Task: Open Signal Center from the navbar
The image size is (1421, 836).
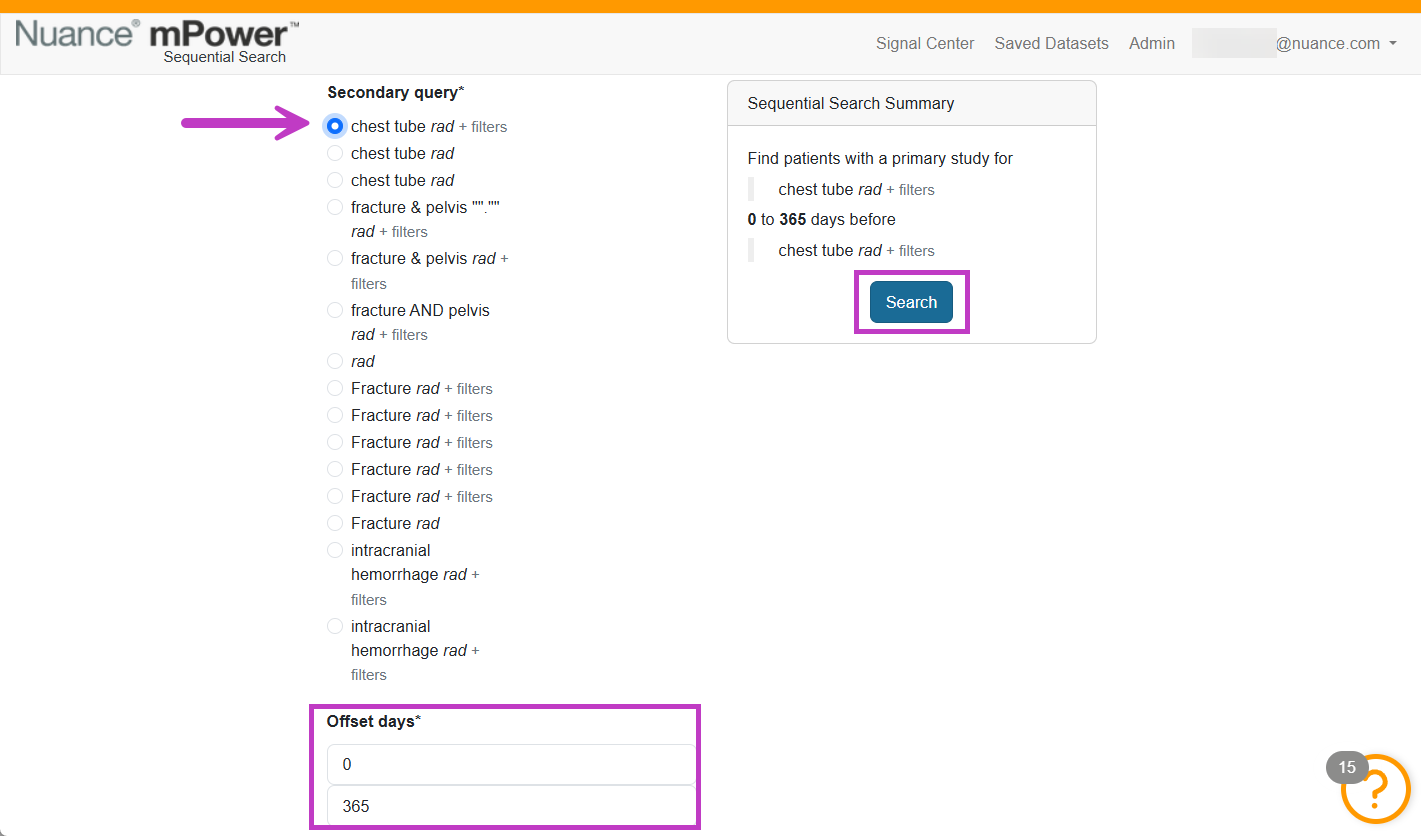Action: click(925, 43)
